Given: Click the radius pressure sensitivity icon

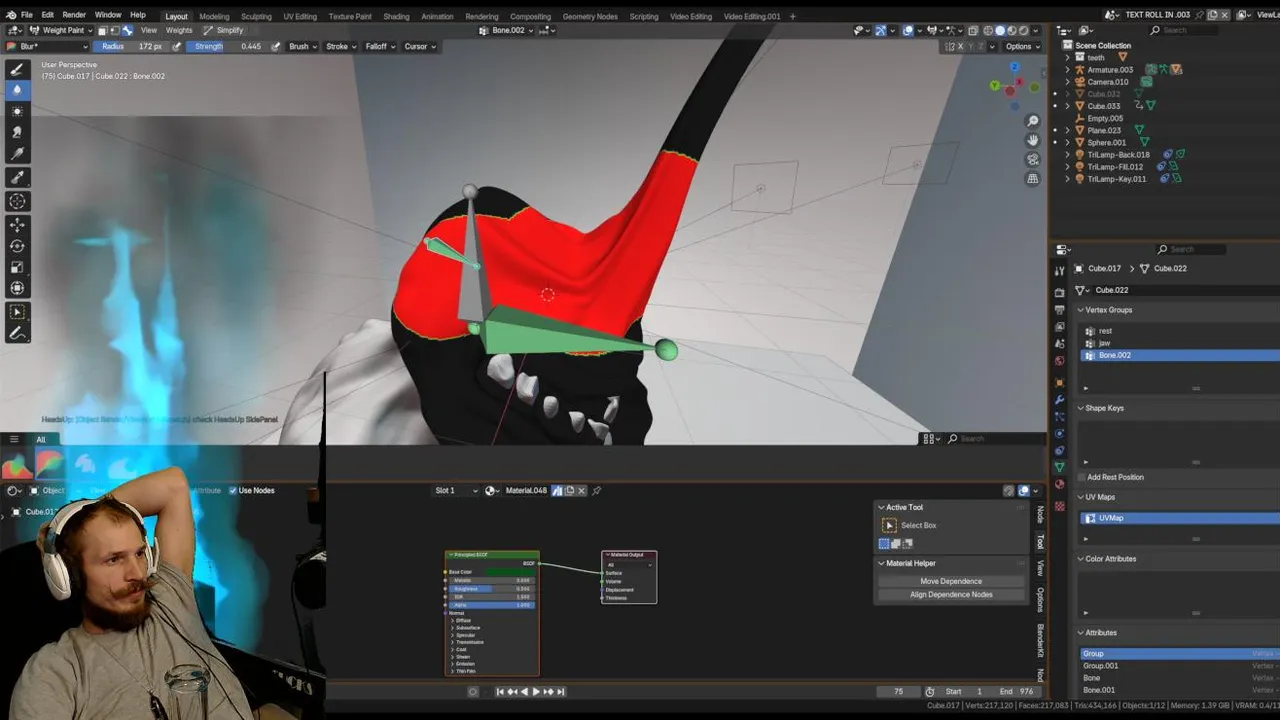Looking at the screenshot, I should (177, 46).
